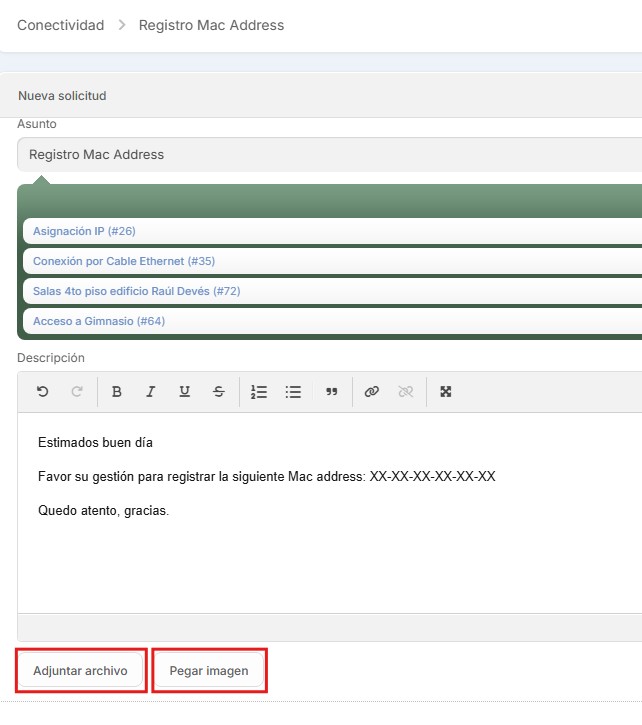642x725 pixels.
Task: Toggle strikethrough formatting in description editor
Action: tap(219, 392)
